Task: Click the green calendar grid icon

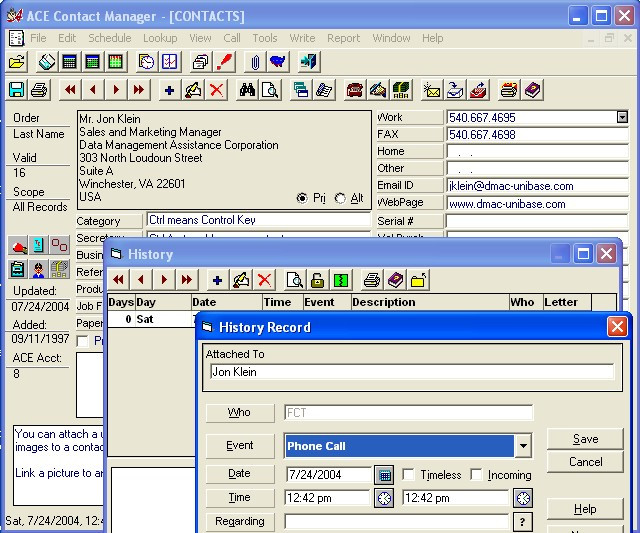Action: pyautogui.click(x=93, y=62)
